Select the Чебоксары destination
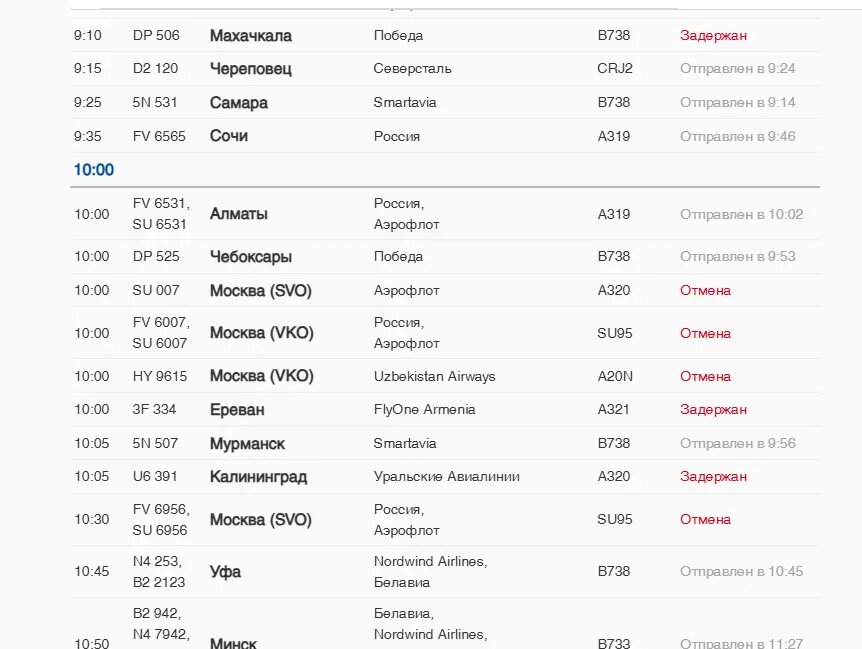Image resolution: width=862 pixels, height=649 pixels. coord(252,257)
